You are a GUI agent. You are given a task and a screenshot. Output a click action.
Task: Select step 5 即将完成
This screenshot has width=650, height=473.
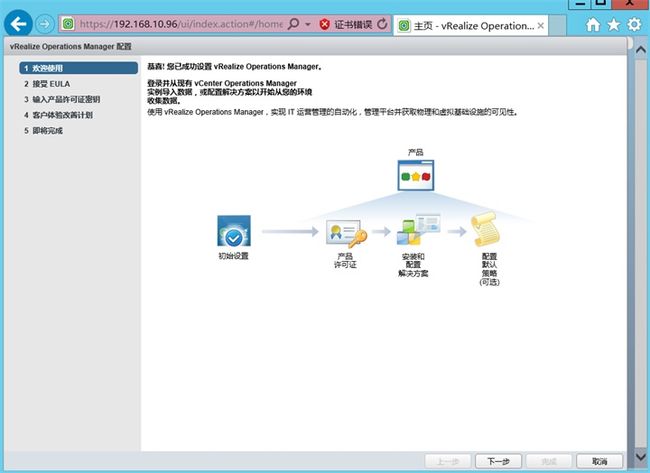pyautogui.click(x=43, y=131)
